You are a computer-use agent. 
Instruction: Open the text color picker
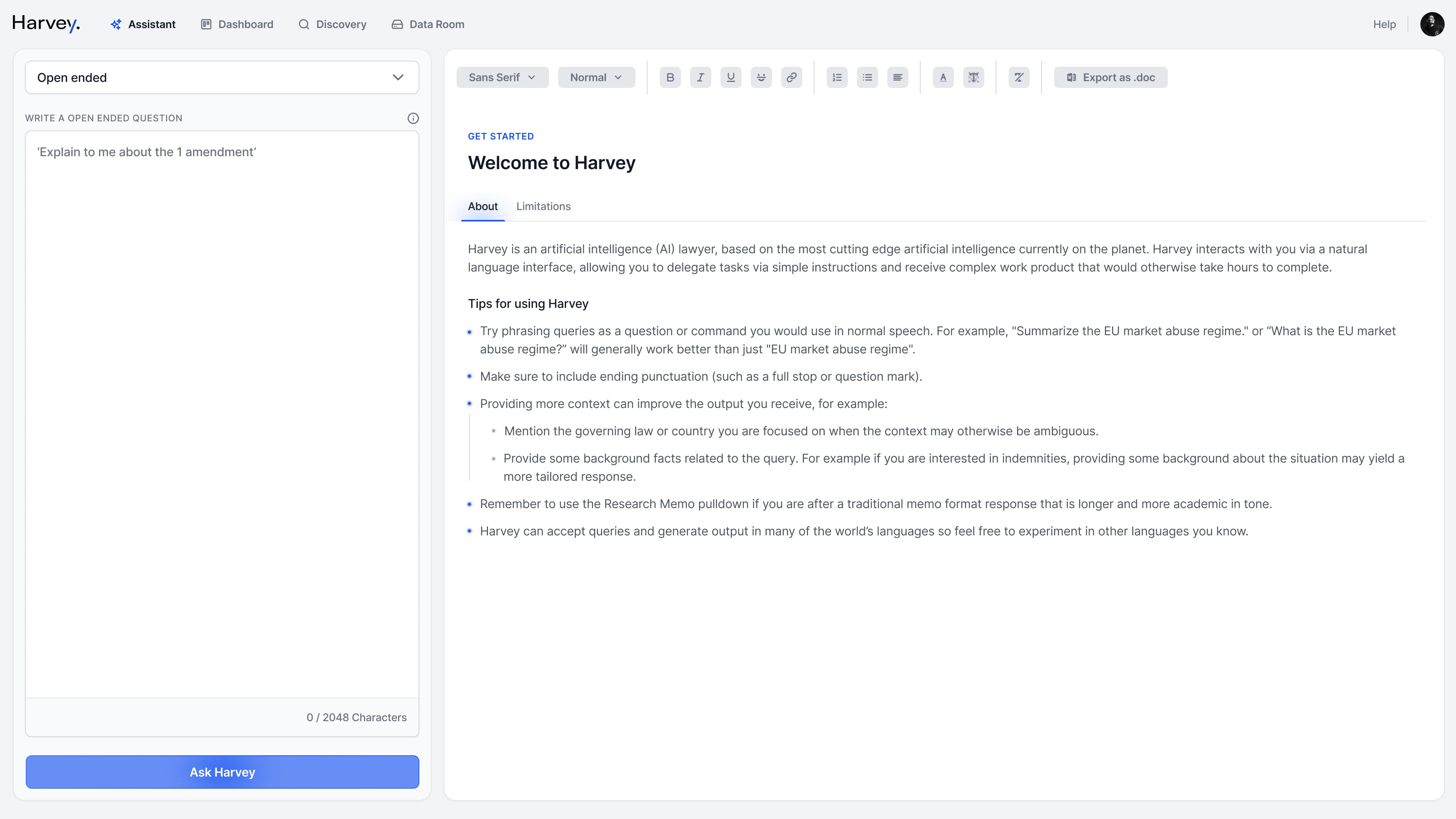tap(943, 77)
